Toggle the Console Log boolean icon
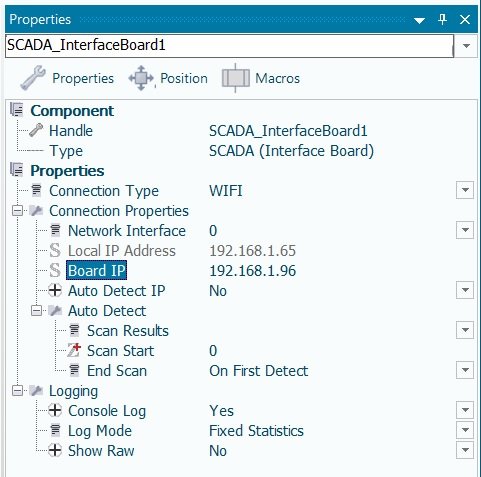 55,410
